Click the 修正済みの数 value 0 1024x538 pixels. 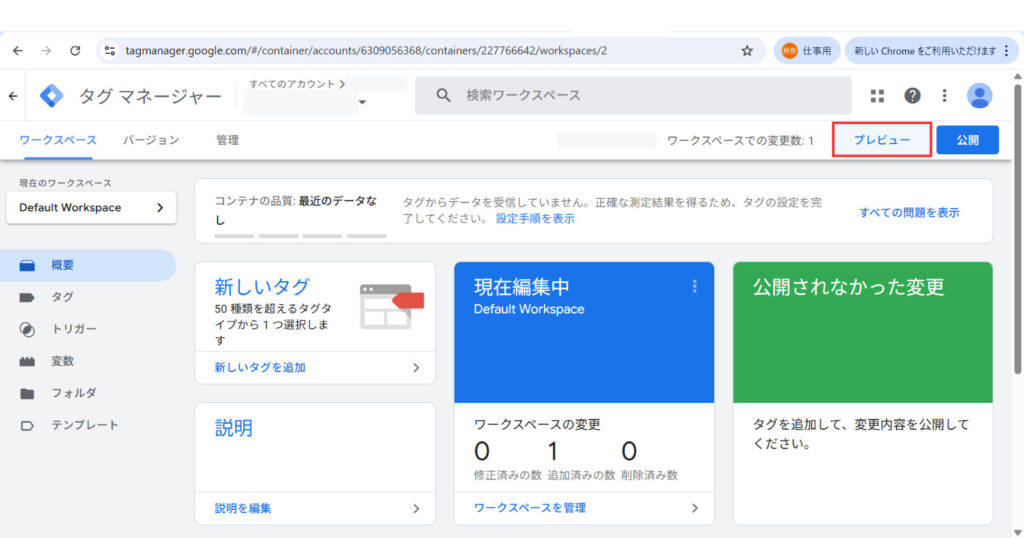482,451
